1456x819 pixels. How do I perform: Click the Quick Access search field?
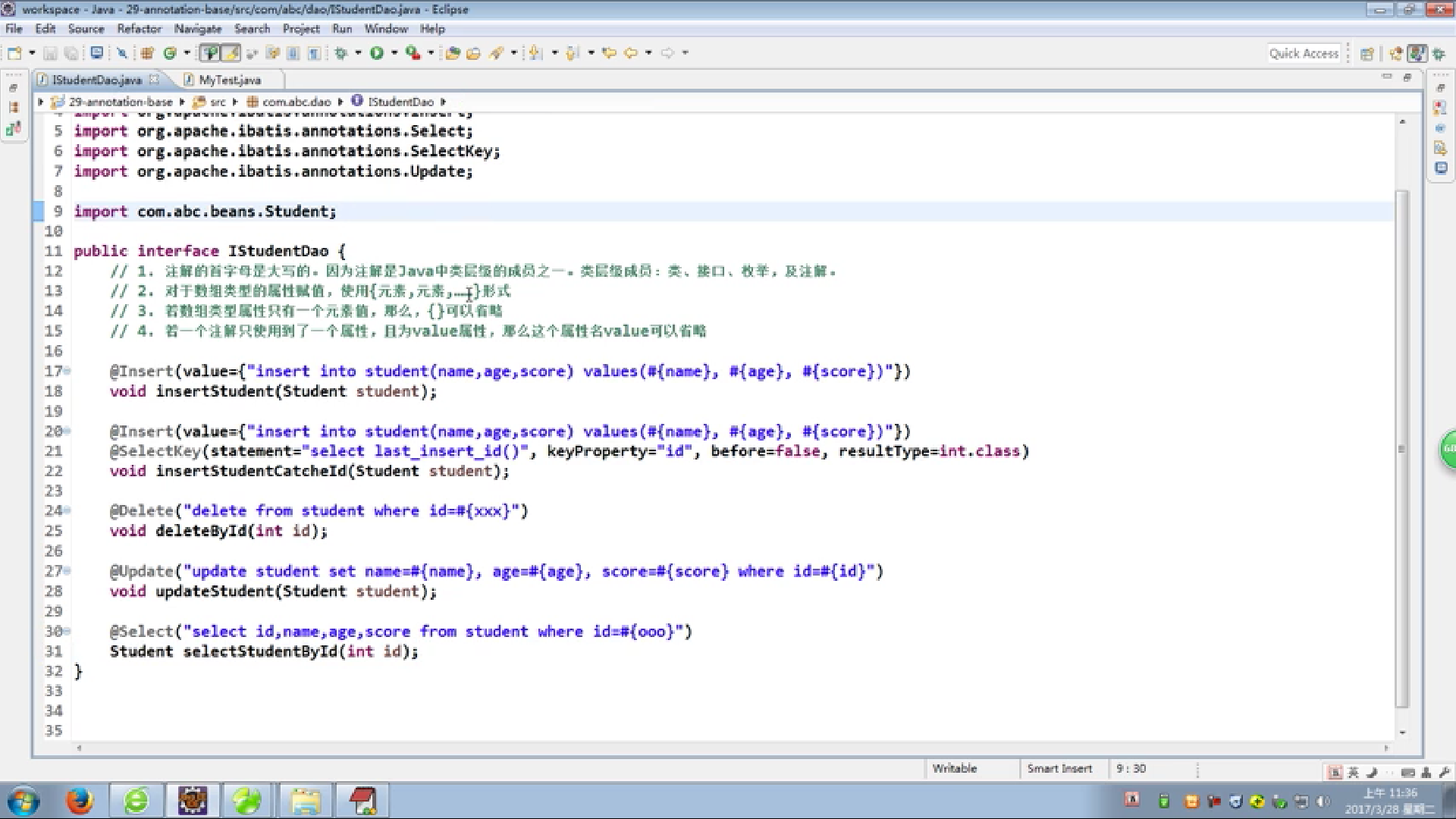(1304, 53)
